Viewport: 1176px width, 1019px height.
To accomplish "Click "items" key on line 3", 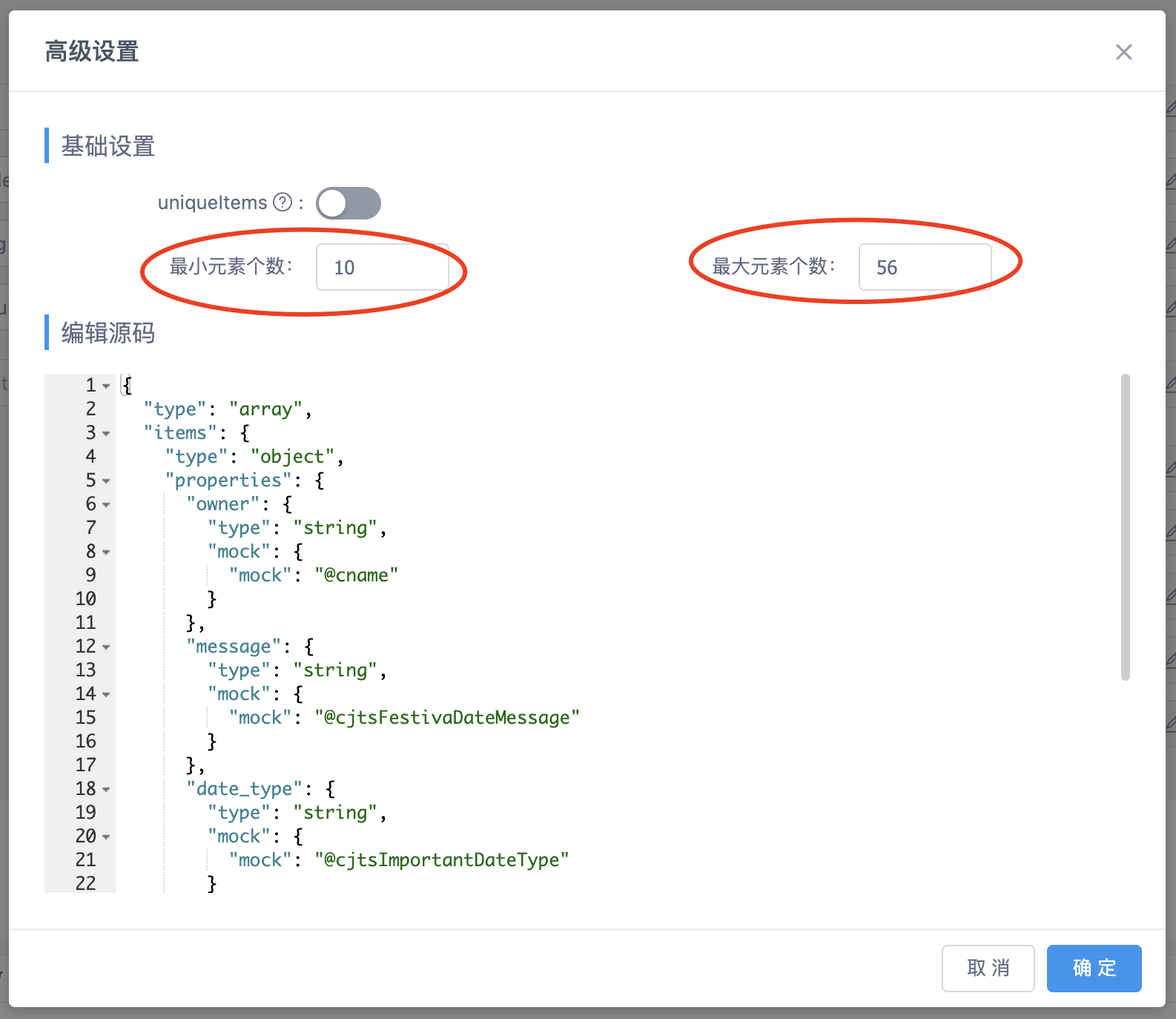I will [x=180, y=432].
